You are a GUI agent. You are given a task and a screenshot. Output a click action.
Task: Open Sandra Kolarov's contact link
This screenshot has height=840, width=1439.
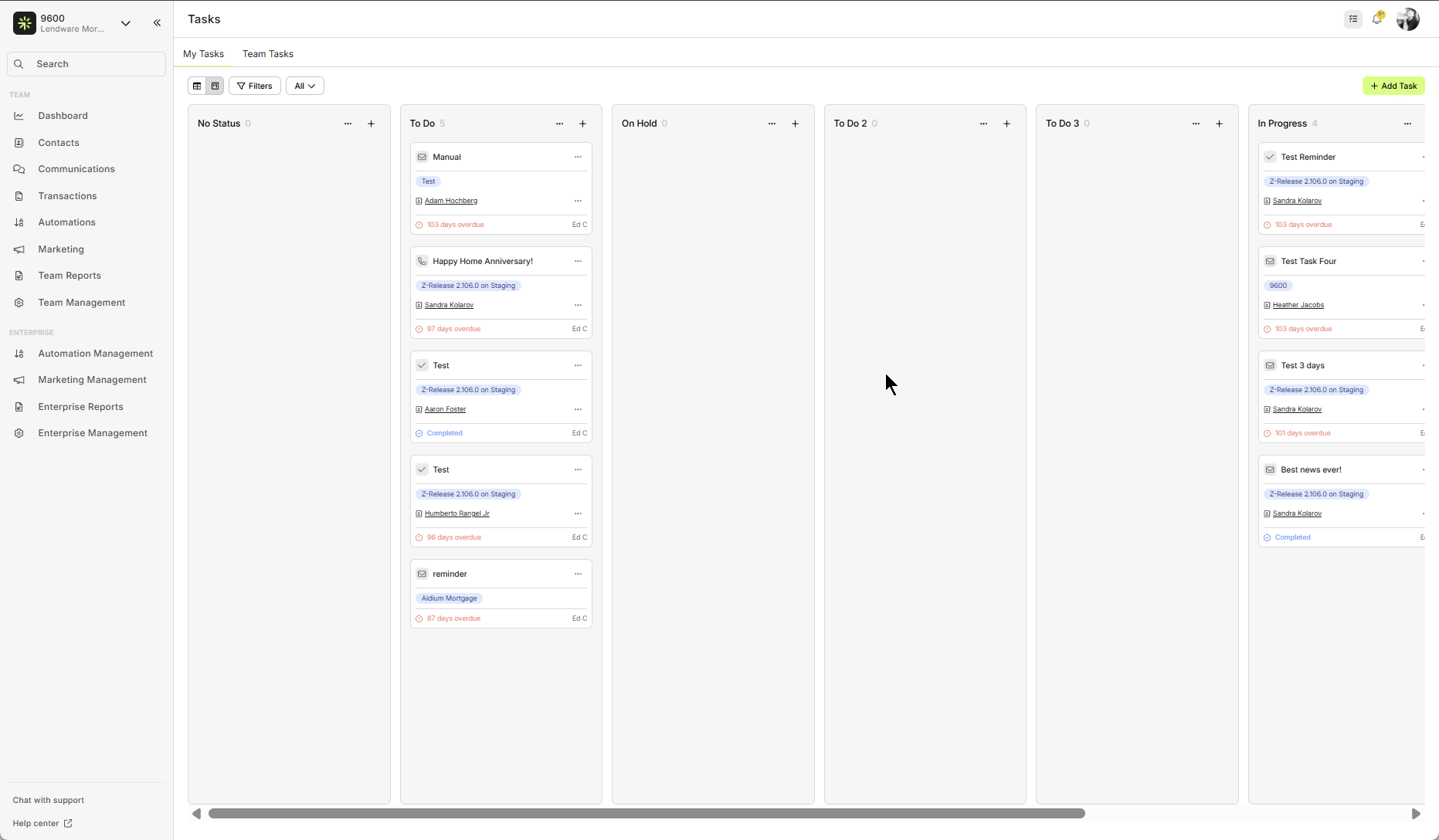click(x=449, y=305)
